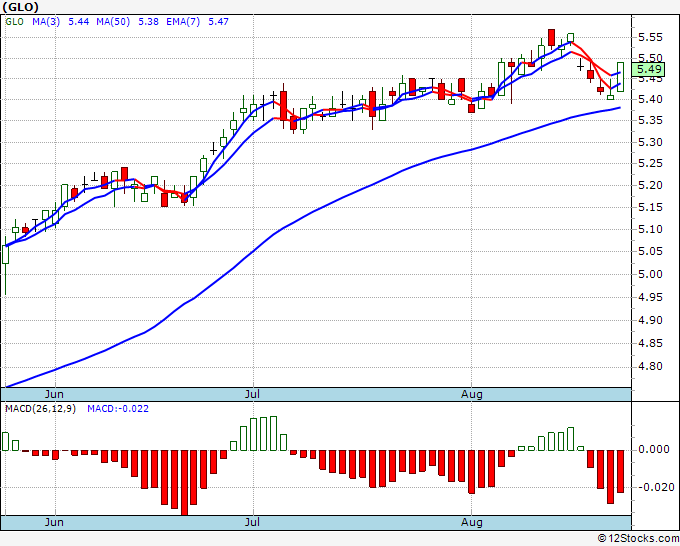Image resolution: width=680 pixels, height=546 pixels.
Task: Click the 5.55 price axis label
Action: click(651, 37)
